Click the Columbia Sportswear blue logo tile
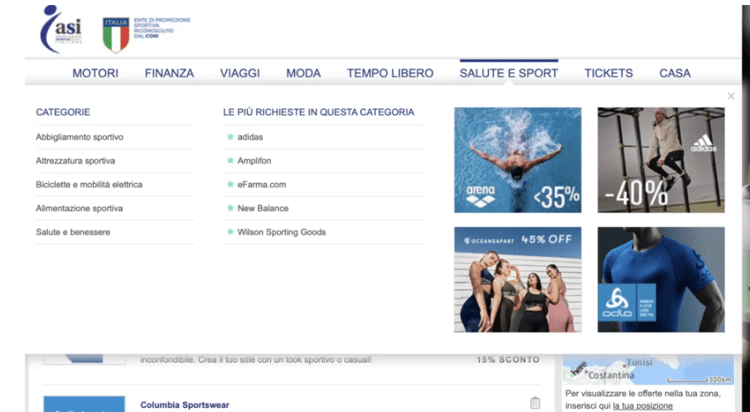750x412 pixels. [84, 404]
